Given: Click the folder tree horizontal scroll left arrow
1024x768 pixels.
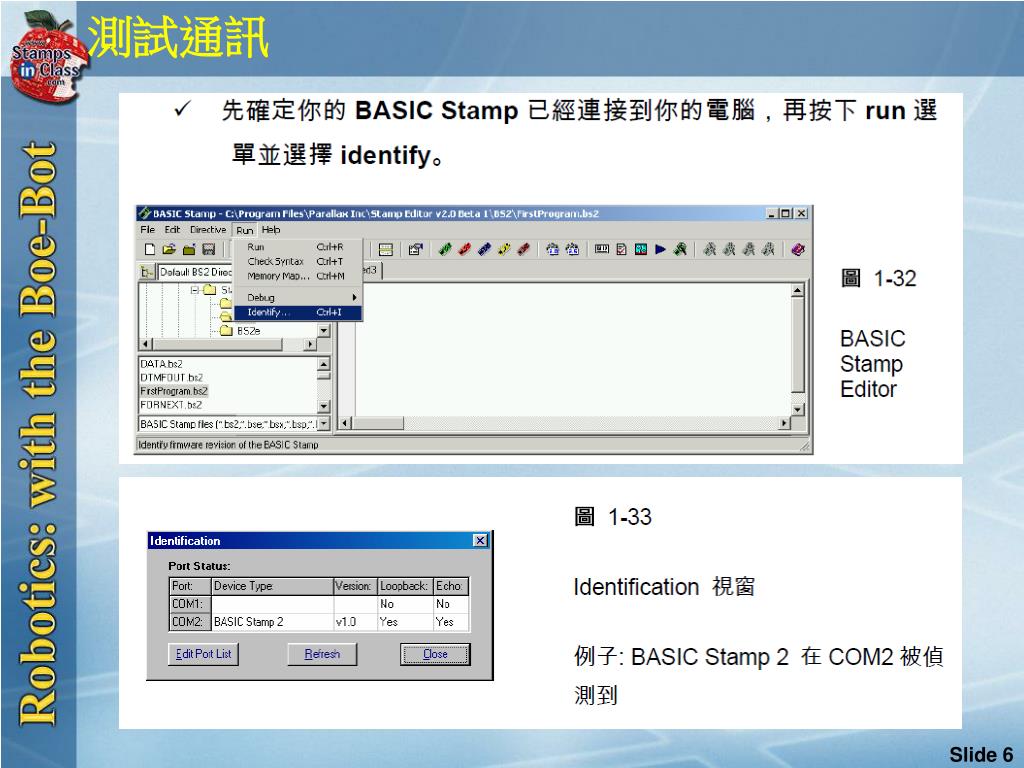Looking at the screenshot, I should click(x=146, y=344).
